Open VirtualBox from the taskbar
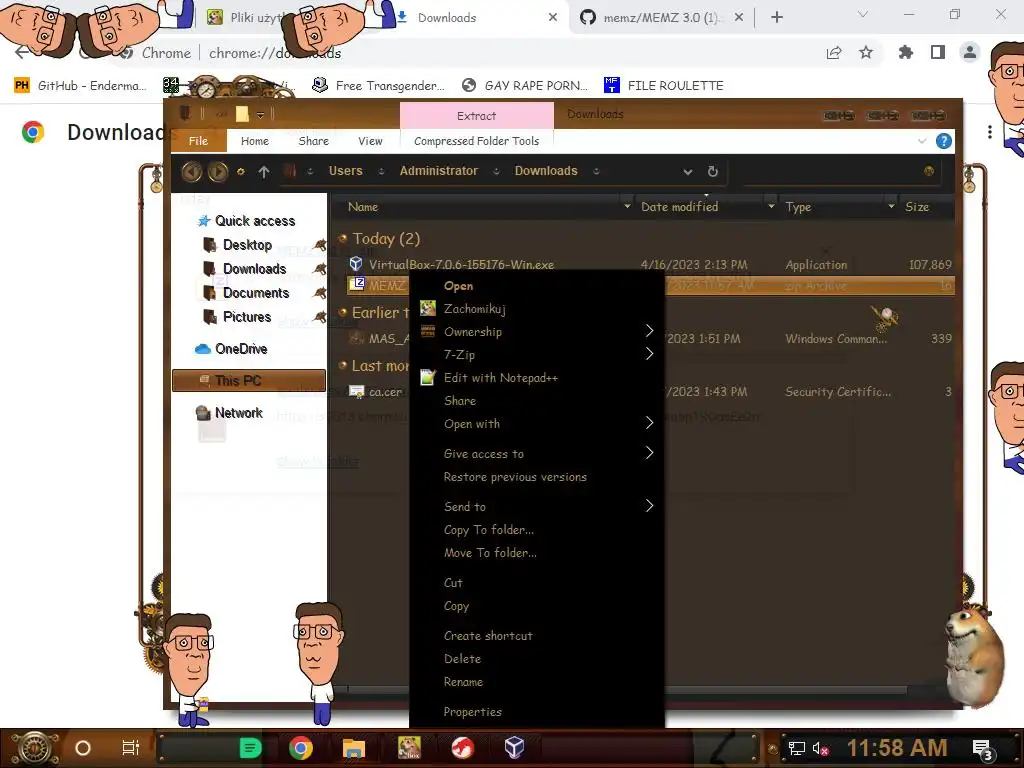 pyautogui.click(x=514, y=748)
